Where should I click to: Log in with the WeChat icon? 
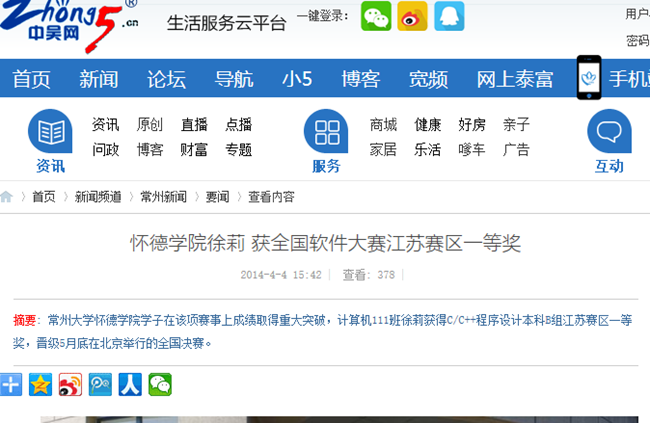(376, 16)
